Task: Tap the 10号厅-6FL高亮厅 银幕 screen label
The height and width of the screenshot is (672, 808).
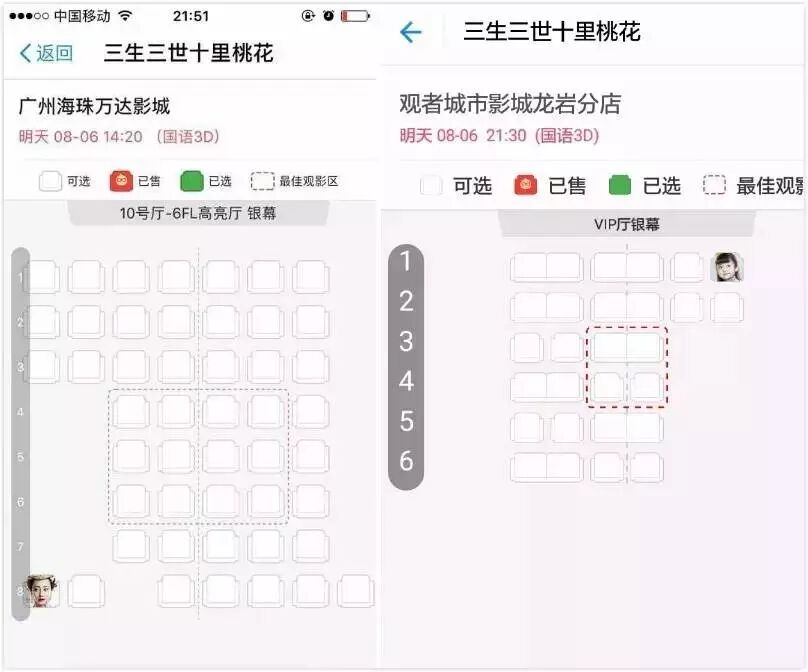Action: click(x=198, y=213)
